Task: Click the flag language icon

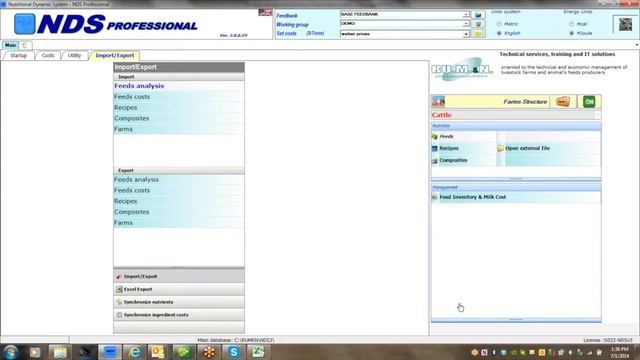Action: tap(265, 13)
